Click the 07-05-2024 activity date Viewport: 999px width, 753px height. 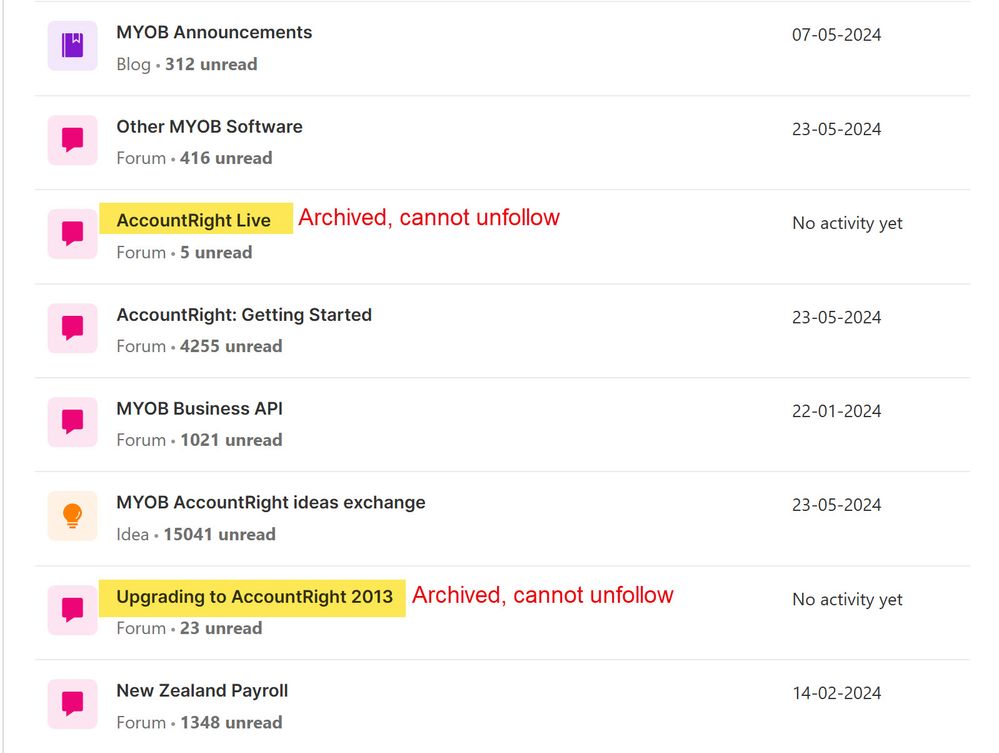[x=836, y=35]
